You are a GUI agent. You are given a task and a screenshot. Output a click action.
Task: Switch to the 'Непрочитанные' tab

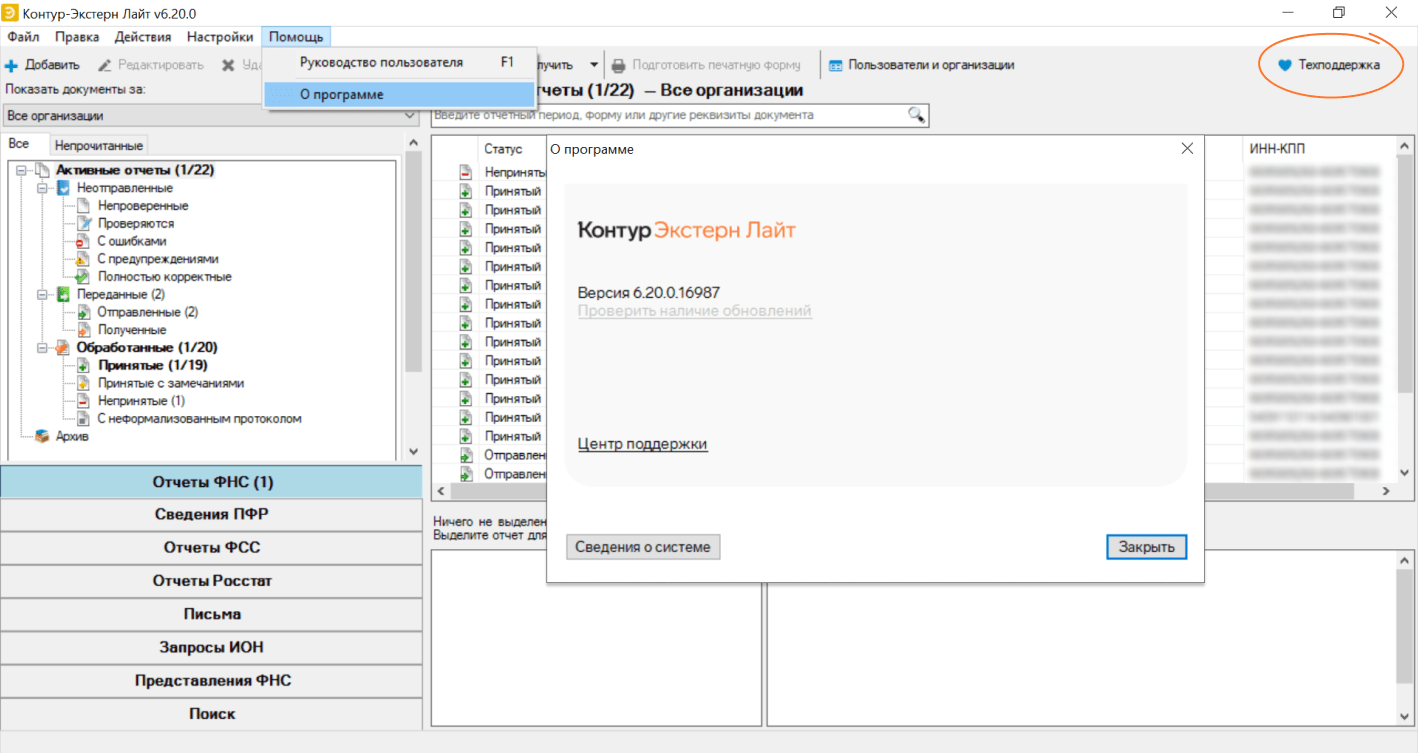point(100,146)
